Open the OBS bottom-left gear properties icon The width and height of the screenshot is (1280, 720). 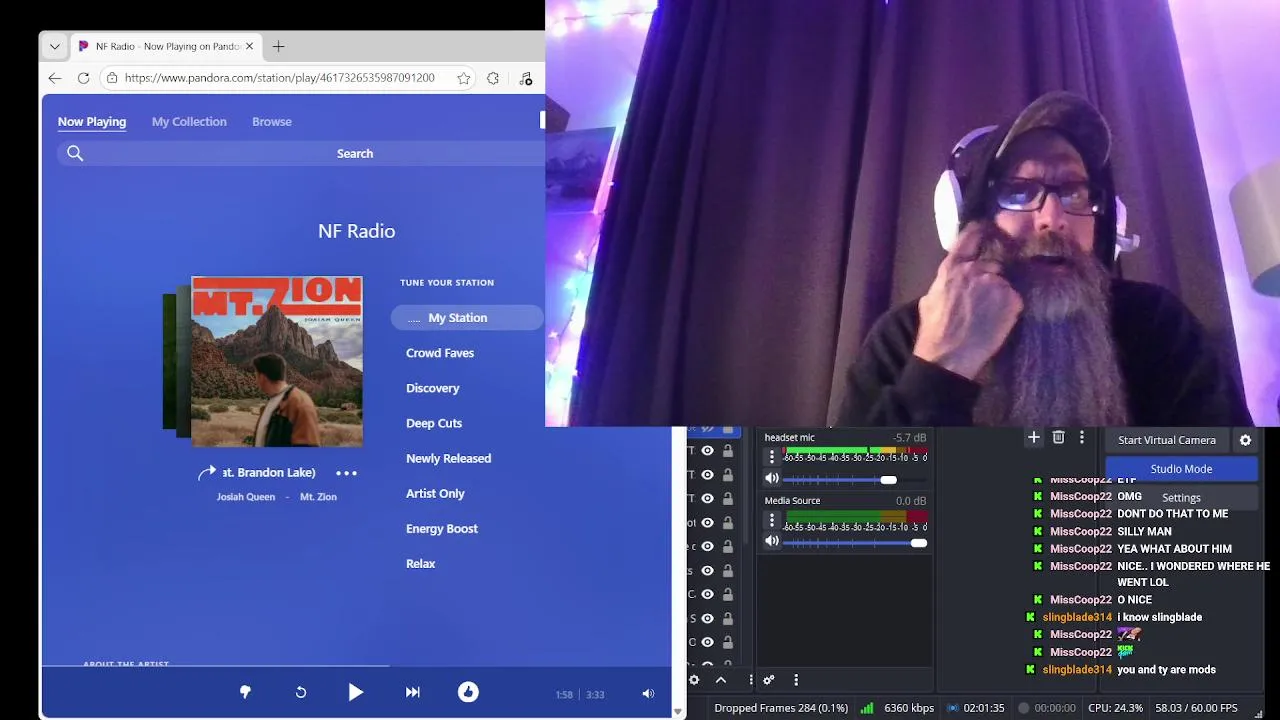[x=694, y=680]
